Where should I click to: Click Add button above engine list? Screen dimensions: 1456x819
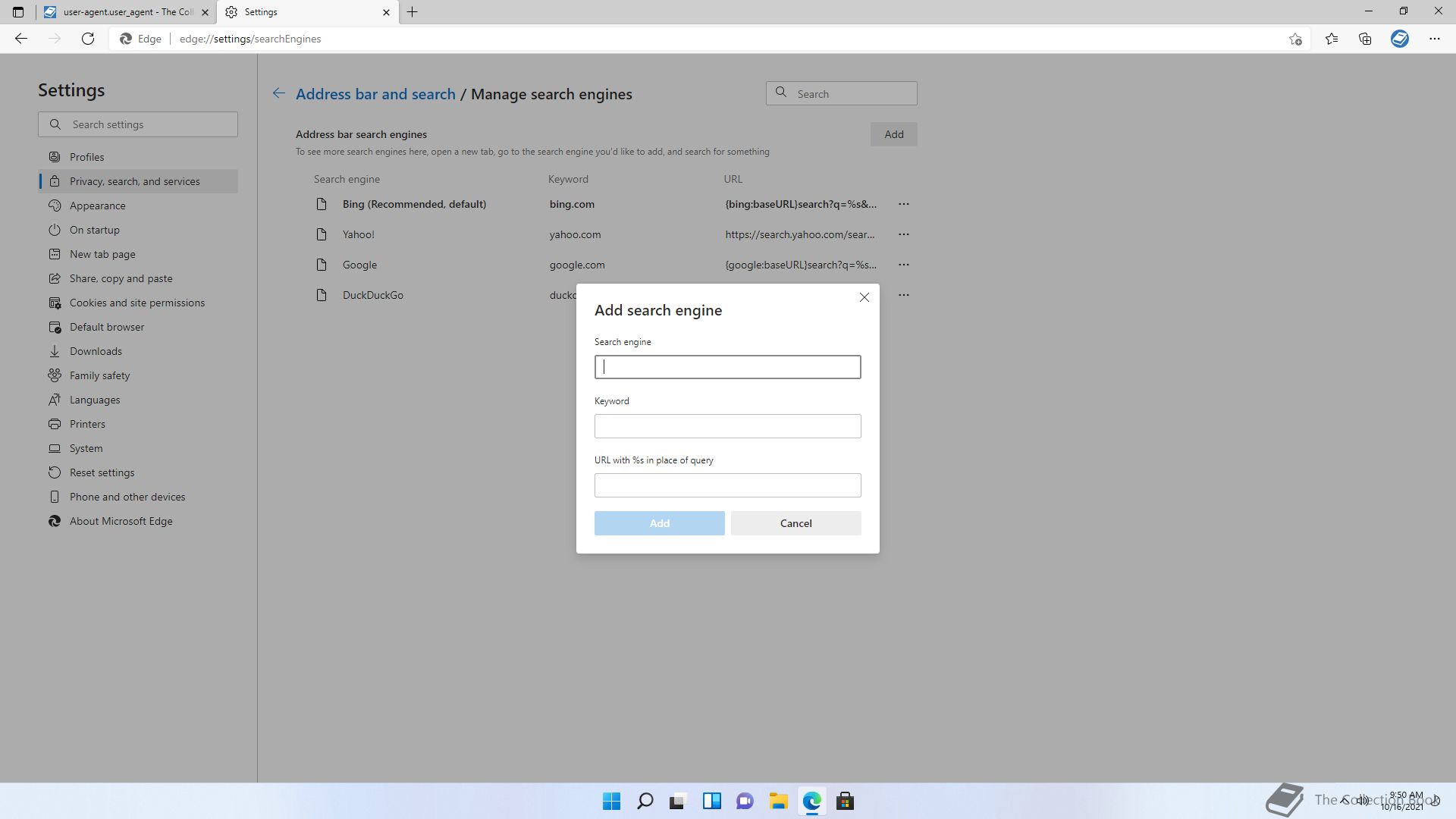point(893,134)
